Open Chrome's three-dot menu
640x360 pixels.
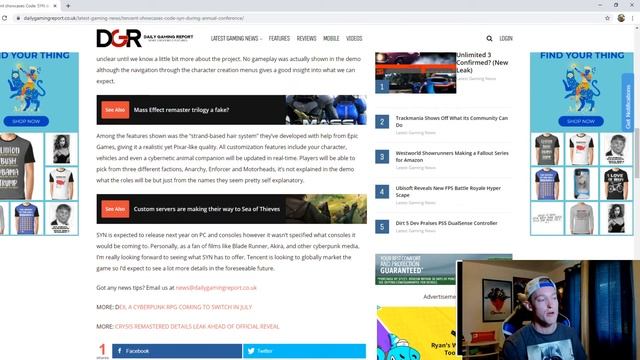[633, 18]
